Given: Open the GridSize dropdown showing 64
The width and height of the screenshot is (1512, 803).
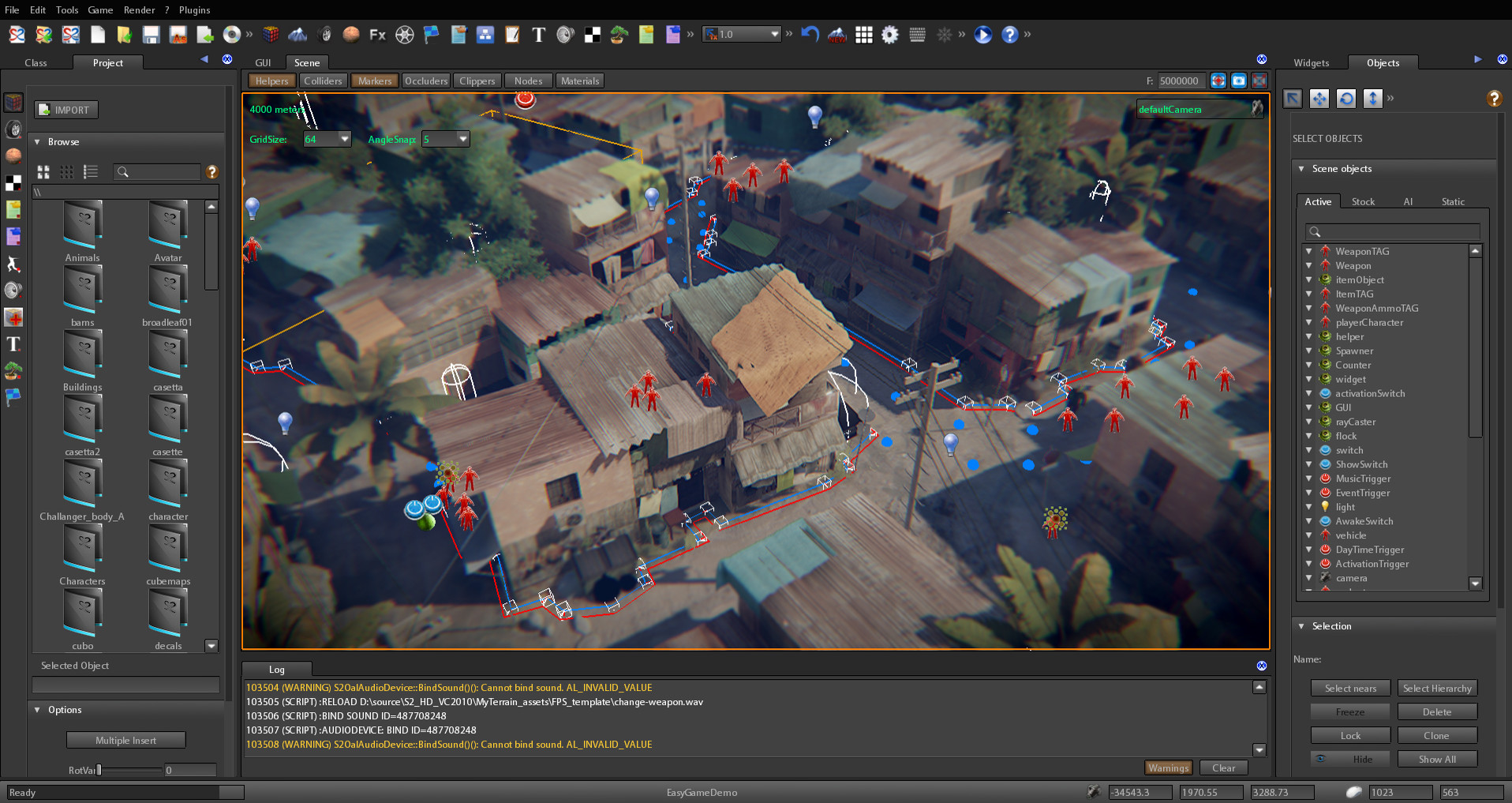Looking at the screenshot, I should tap(345, 138).
